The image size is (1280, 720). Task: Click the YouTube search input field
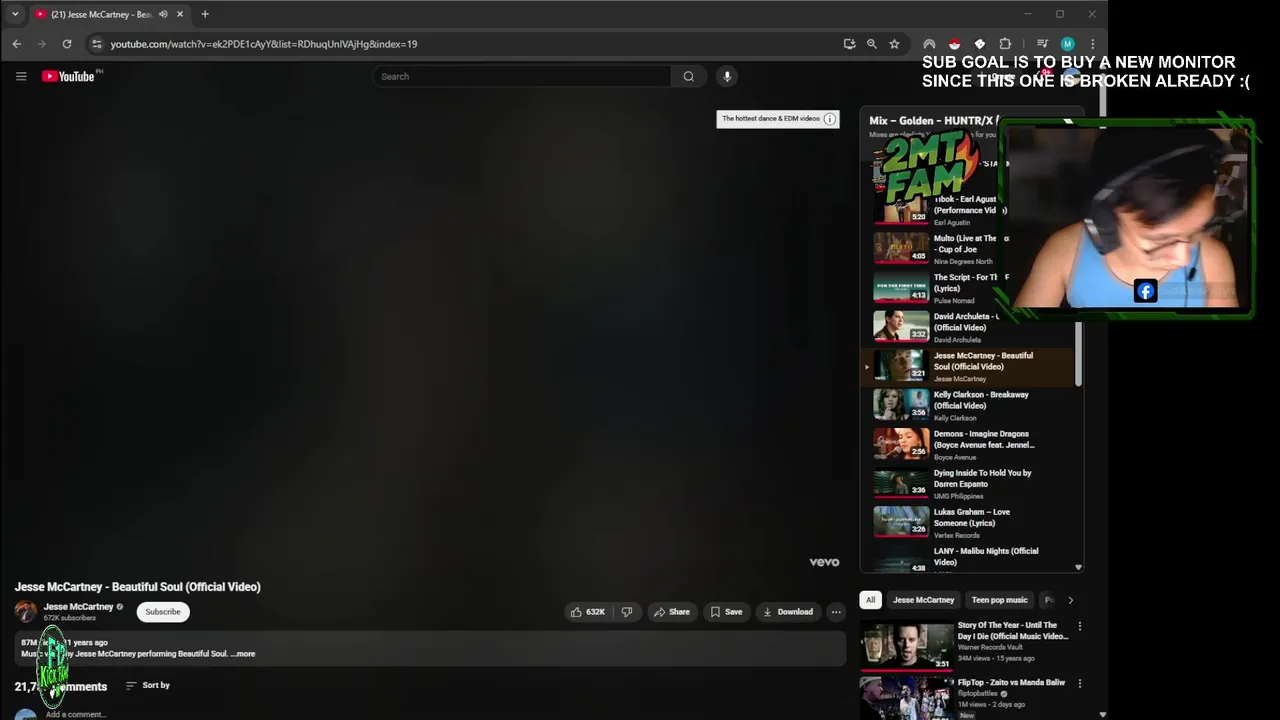click(521, 76)
